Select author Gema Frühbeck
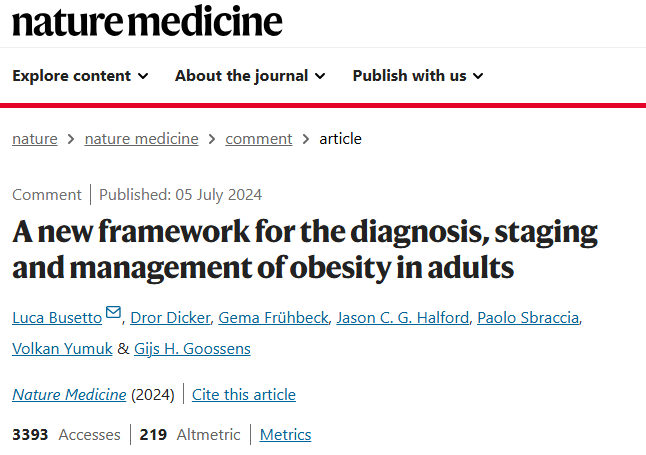 [273, 318]
